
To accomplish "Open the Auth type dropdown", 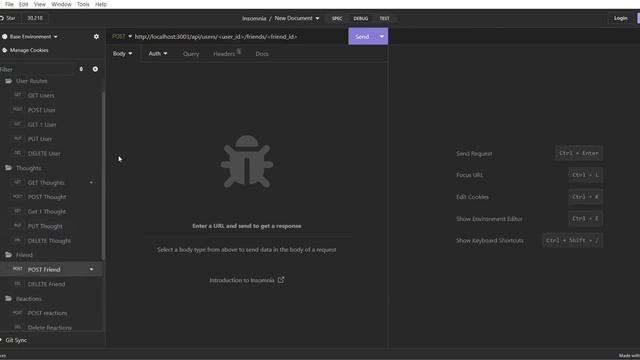I will click(x=158, y=53).
